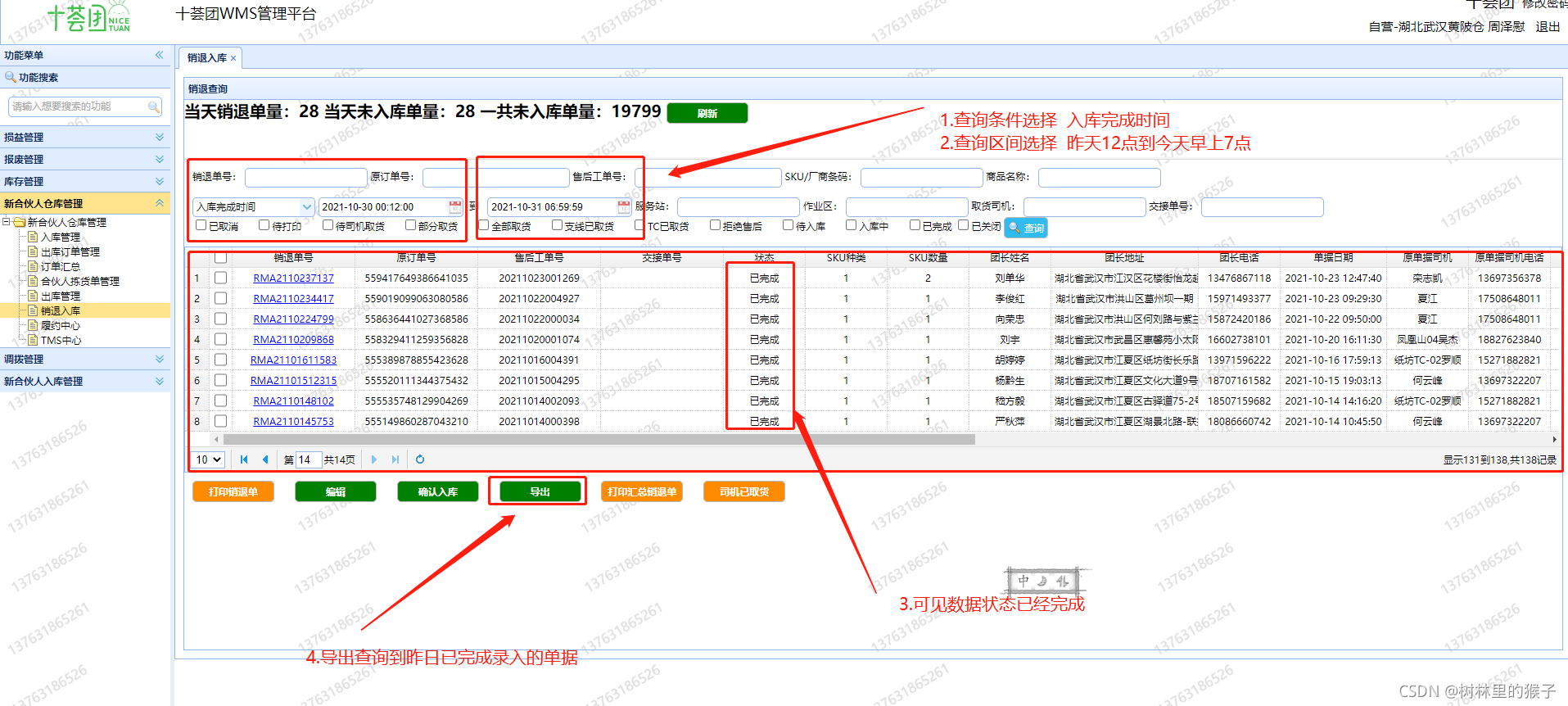Check the 待入库 status filter

pos(788,225)
